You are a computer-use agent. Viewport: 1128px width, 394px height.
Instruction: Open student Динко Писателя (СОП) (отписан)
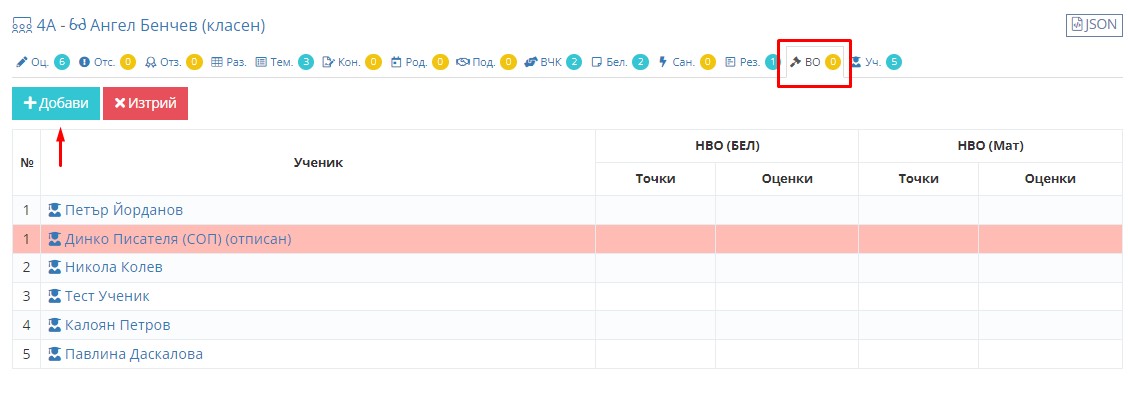click(x=178, y=239)
